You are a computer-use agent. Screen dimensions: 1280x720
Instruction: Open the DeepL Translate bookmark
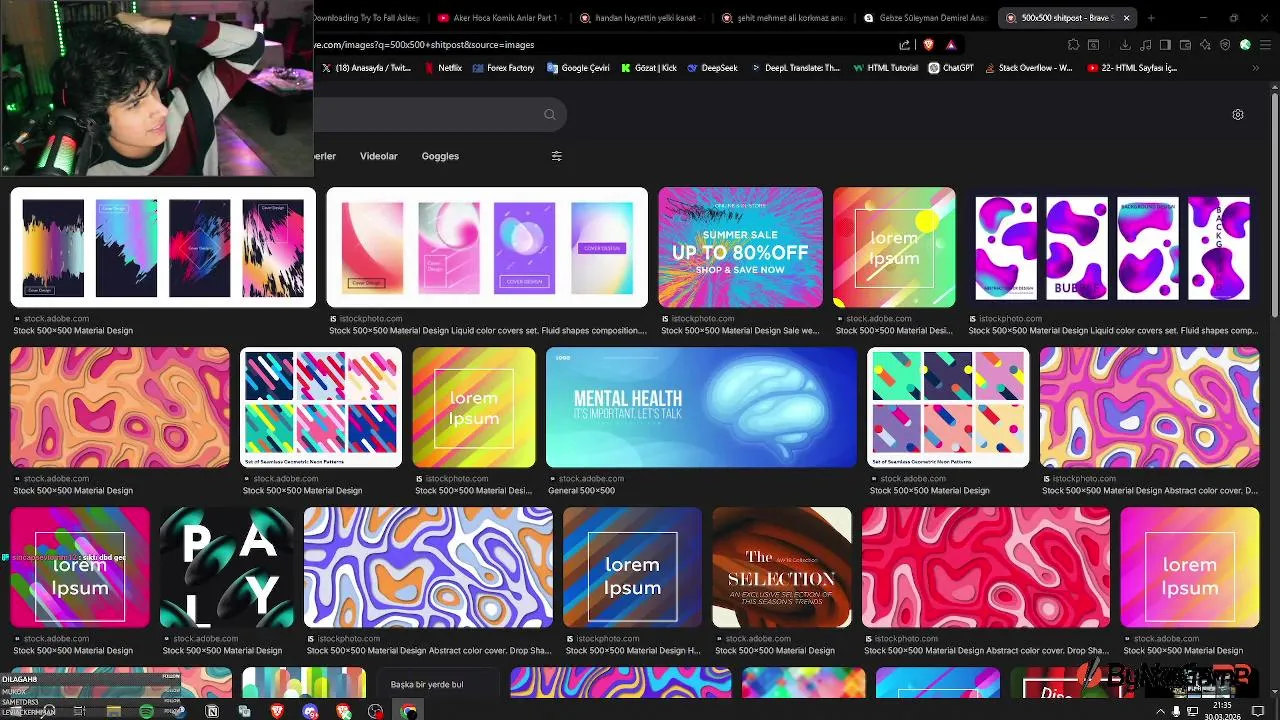pyautogui.click(x=795, y=68)
